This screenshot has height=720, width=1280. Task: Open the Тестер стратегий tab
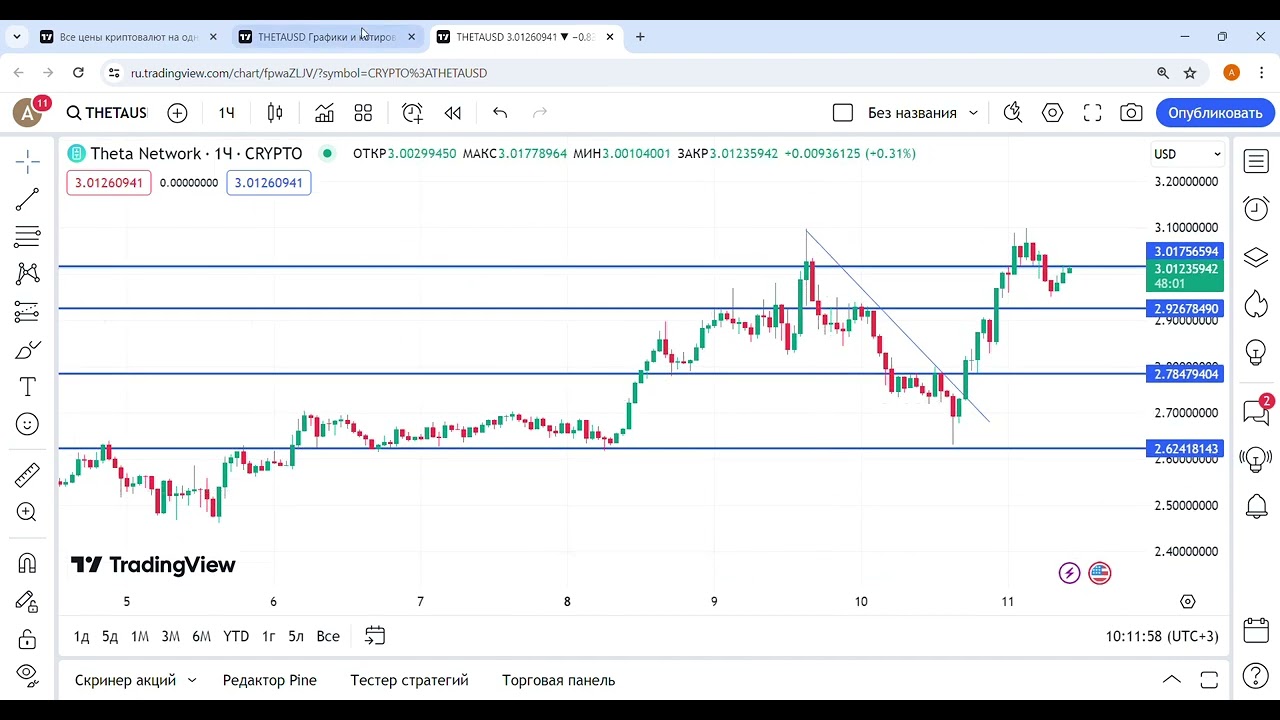pos(409,680)
